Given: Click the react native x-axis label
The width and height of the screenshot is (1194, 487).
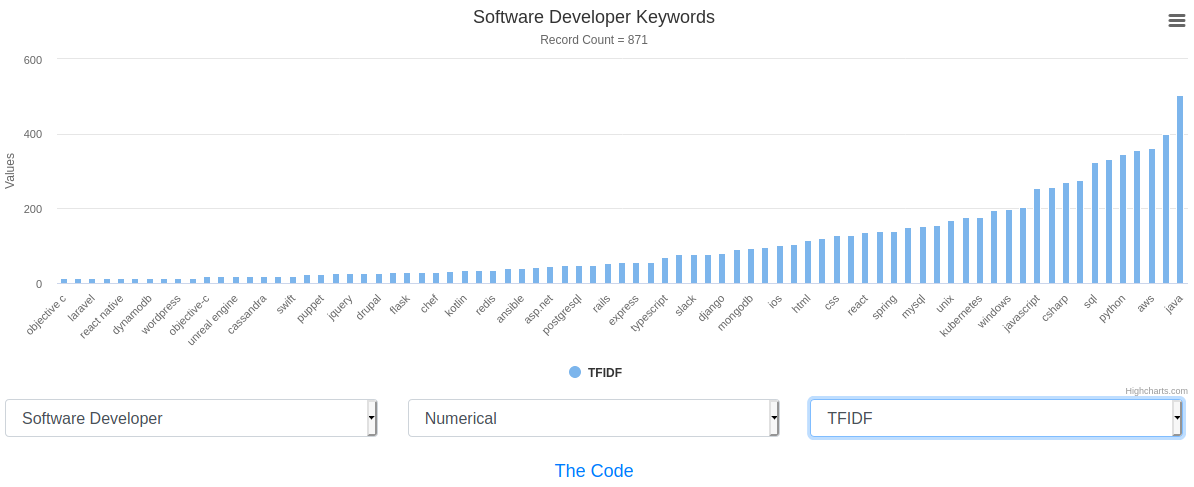Looking at the screenshot, I should pos(101,317).
